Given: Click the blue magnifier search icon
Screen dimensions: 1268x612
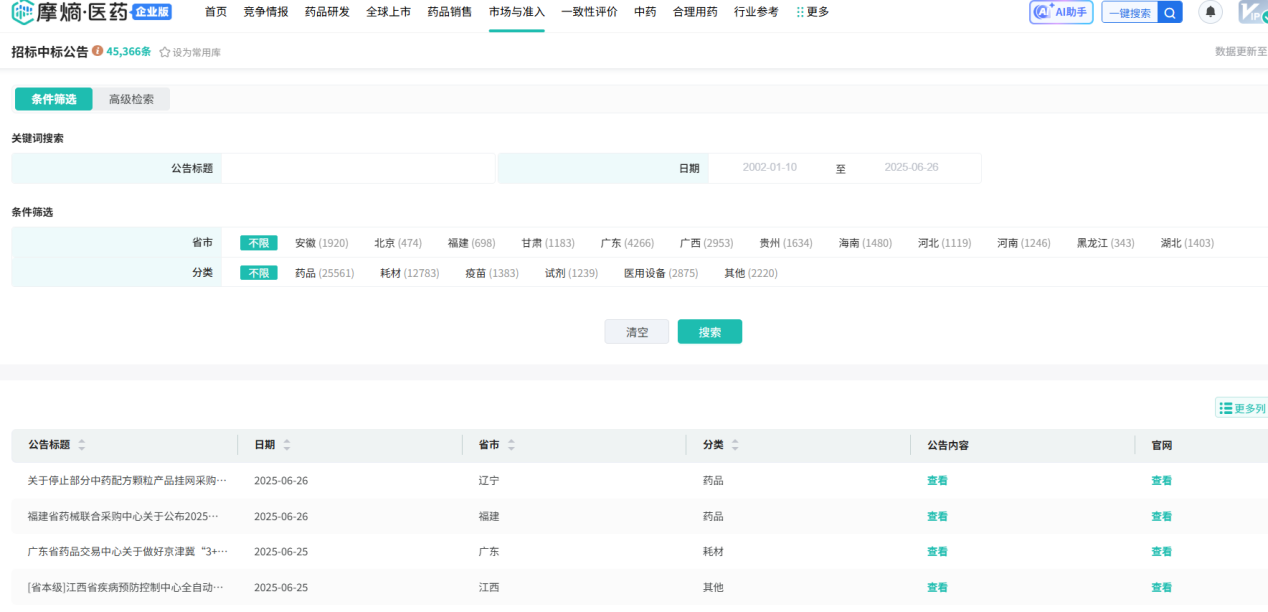Looking at the screenshot, I should 1170,13.
